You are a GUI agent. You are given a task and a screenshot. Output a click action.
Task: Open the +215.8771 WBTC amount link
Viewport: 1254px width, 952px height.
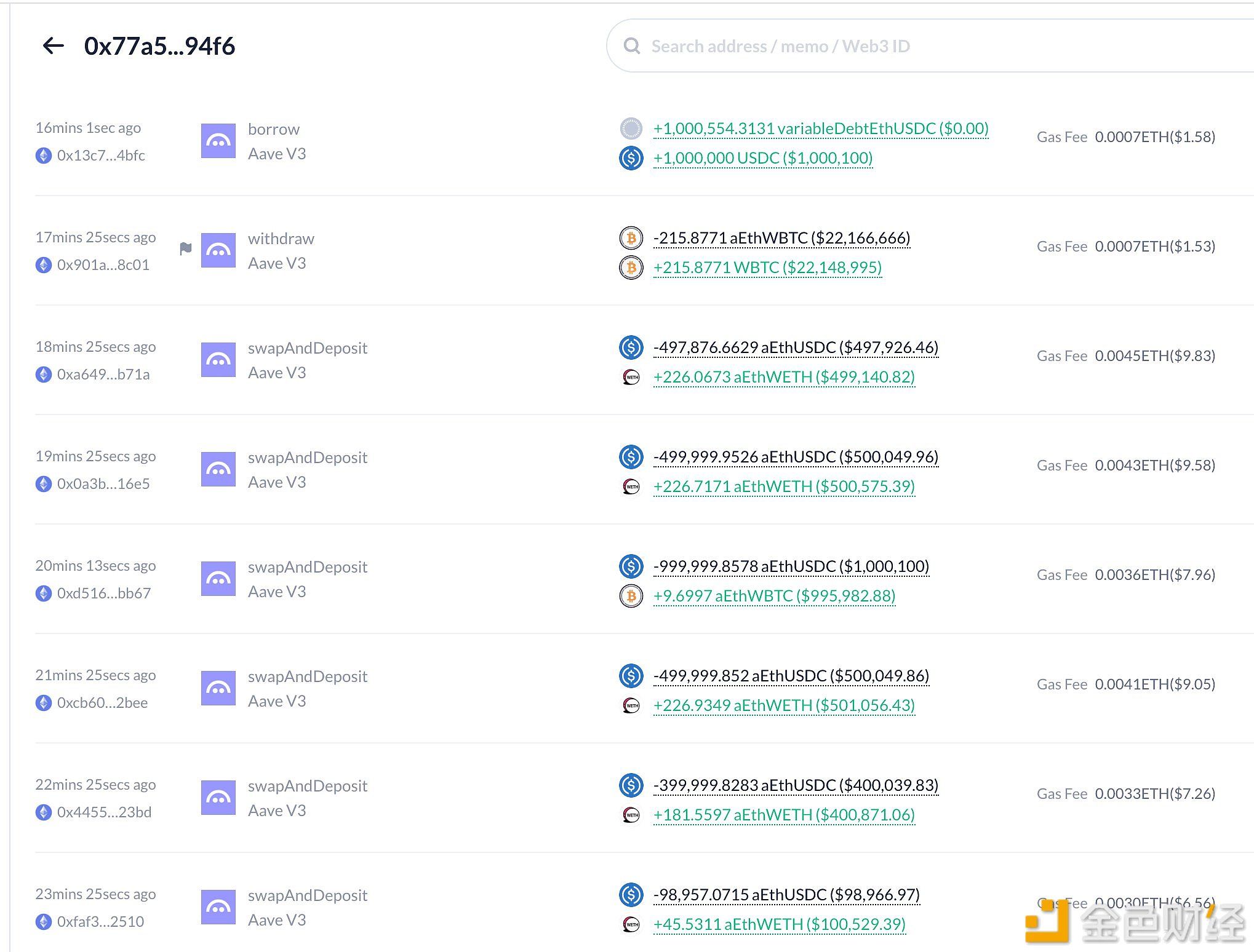coord(767,268)
